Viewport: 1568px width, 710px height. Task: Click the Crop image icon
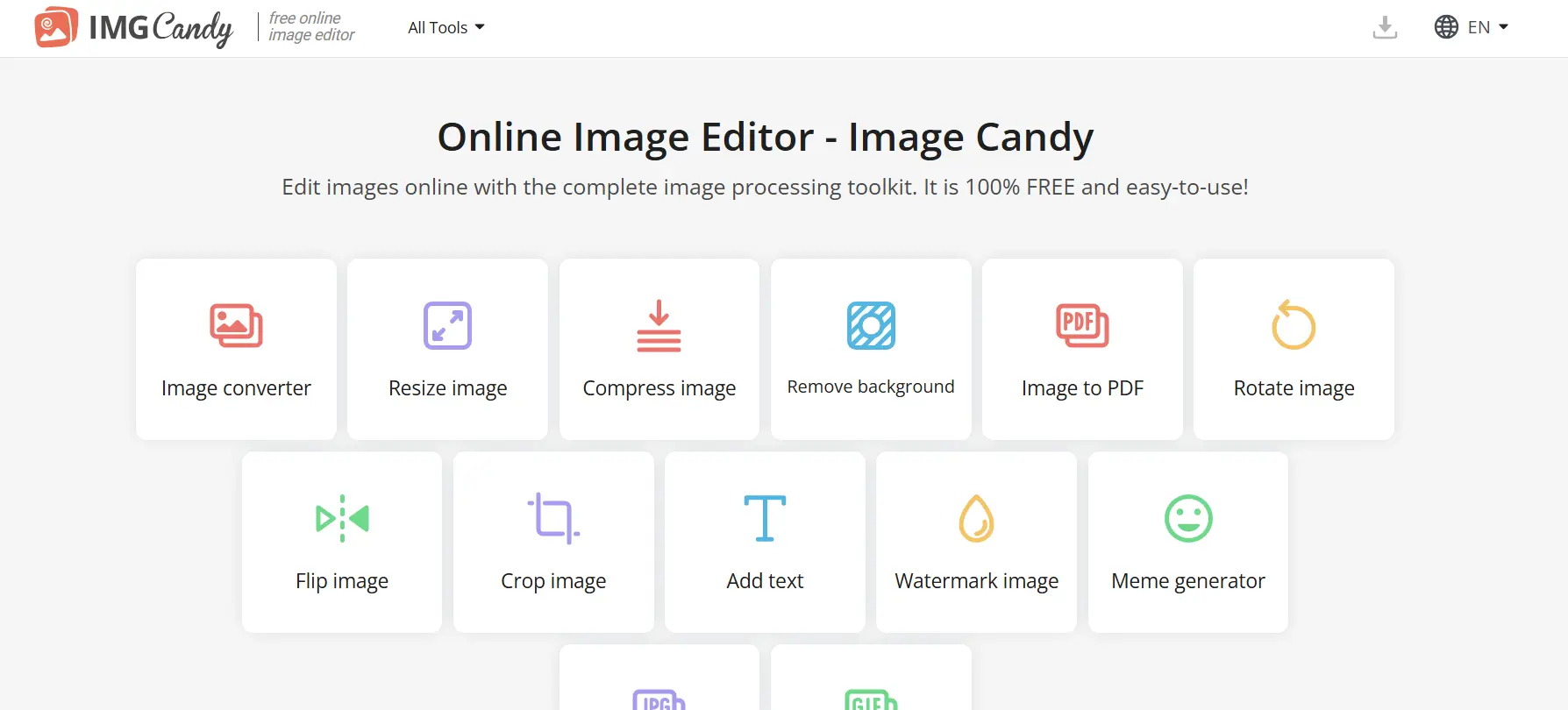(x=553, y=518)
